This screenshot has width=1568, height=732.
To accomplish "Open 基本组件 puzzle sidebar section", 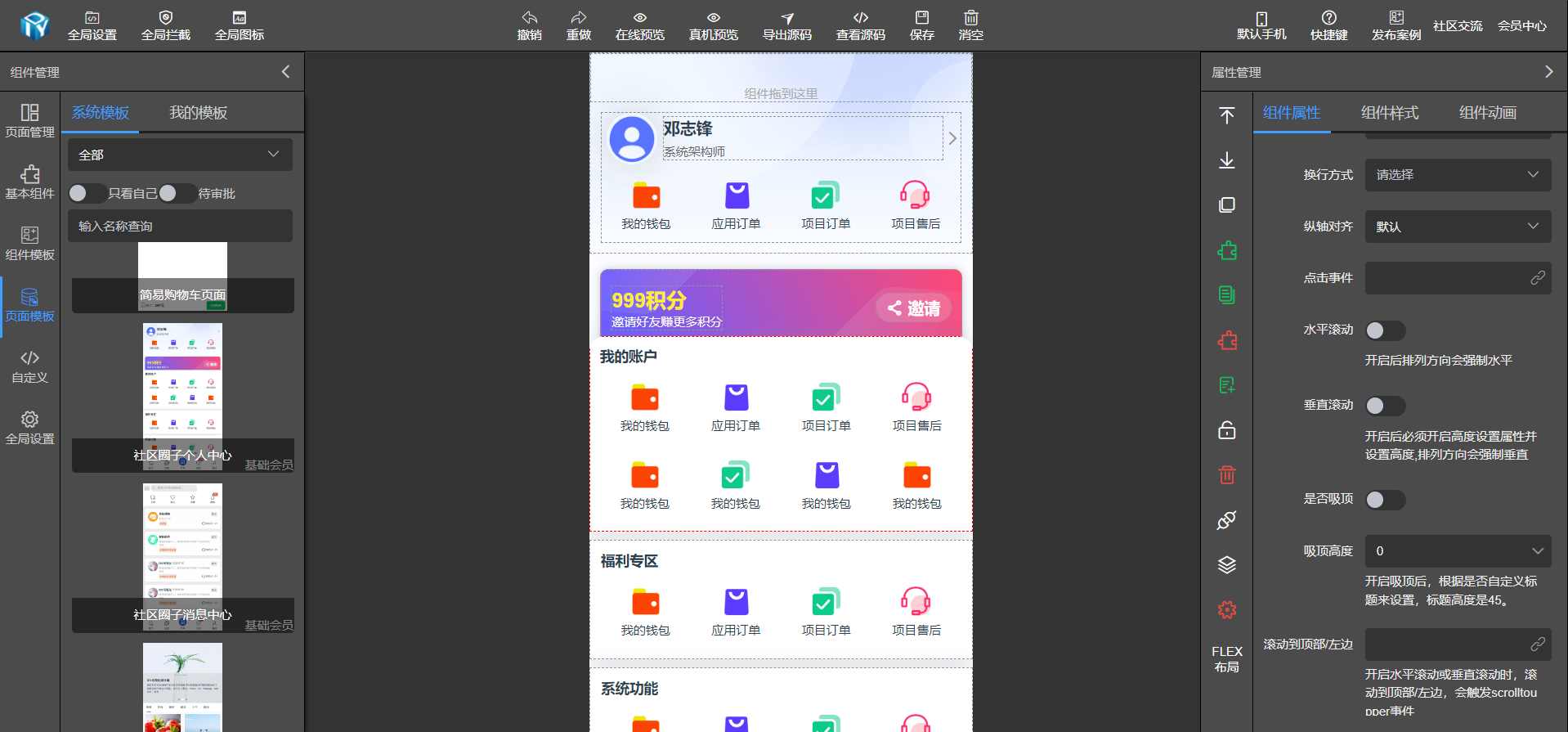I will (x=30, y=182).
